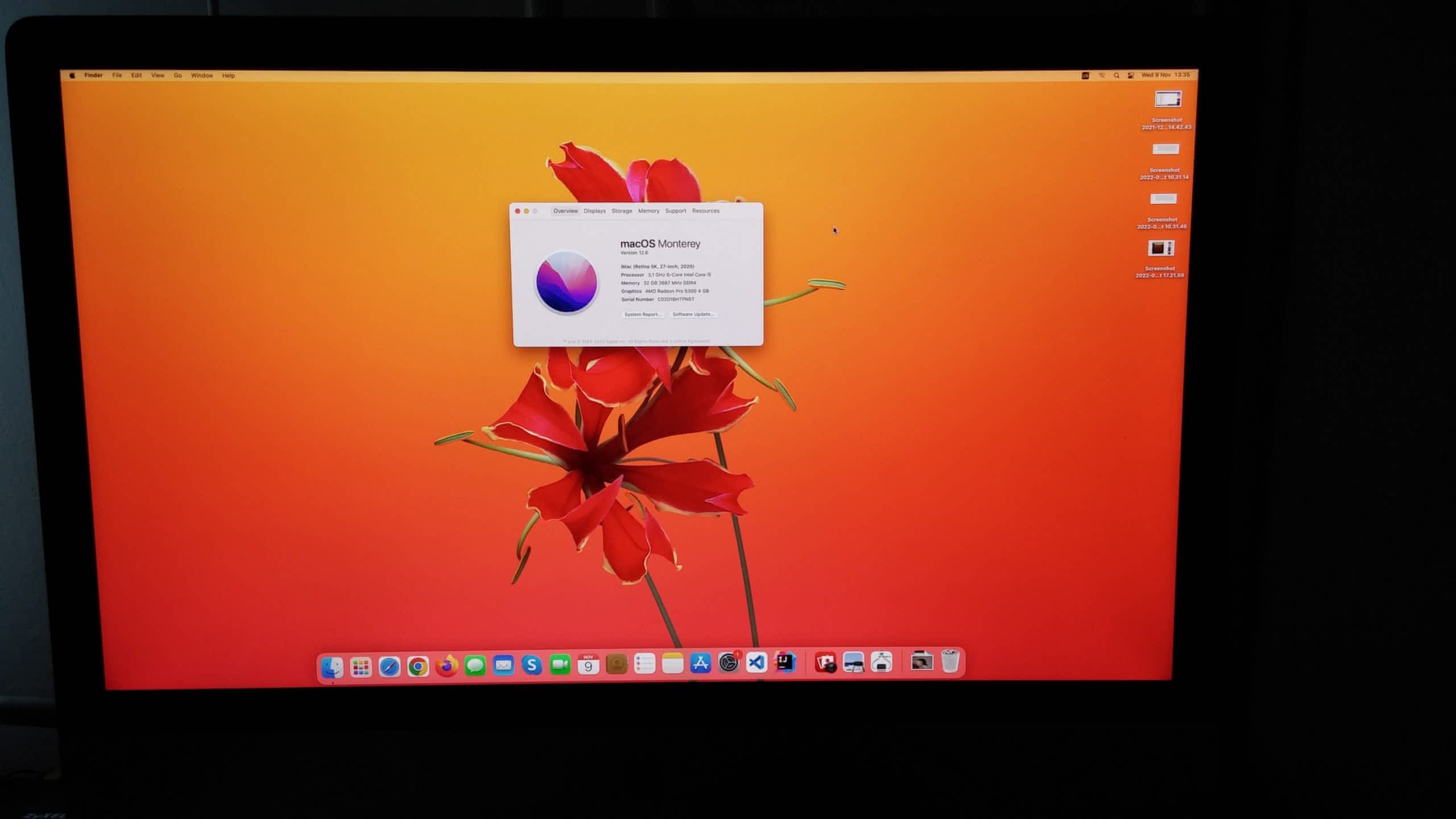
Task: Open Firefox browser in dock
Action: tap(447, 665)
